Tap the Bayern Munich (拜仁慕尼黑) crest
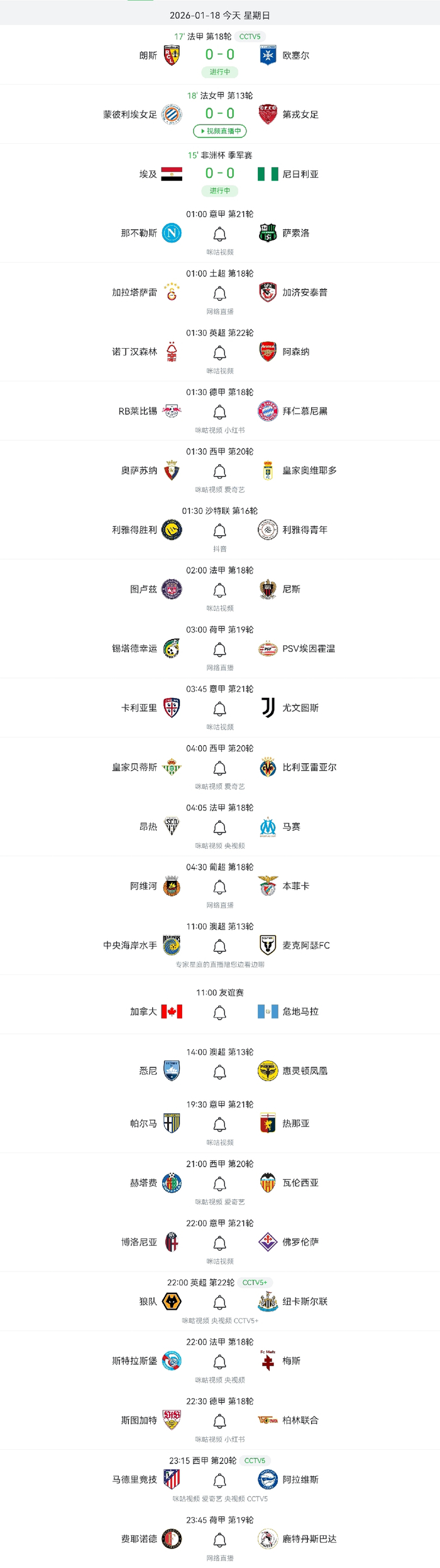The image size is (440, 1568). click(268, 411)
